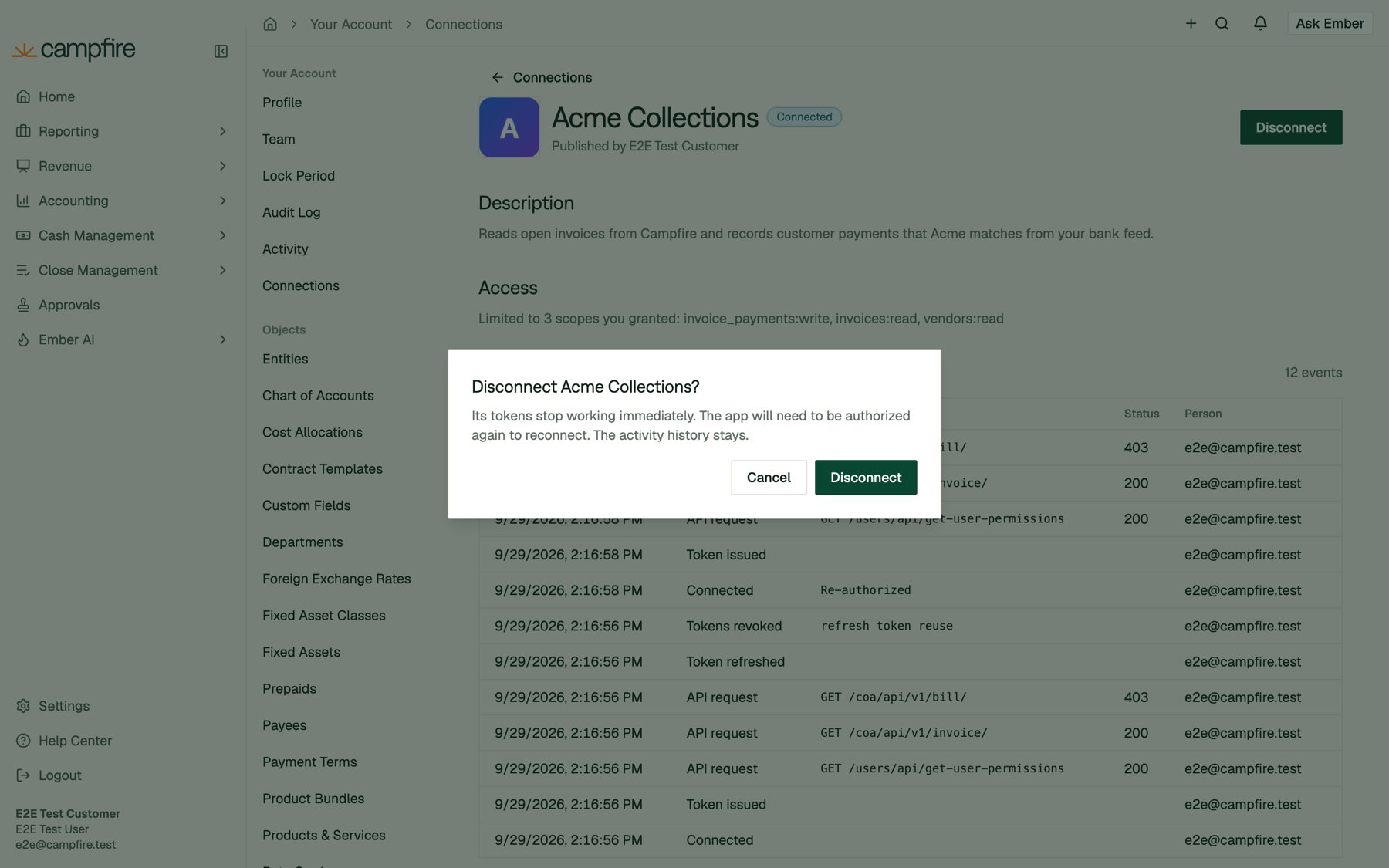Screen dimensions: 1389x868
Task: Click the Logout label
Action: pos(60,775)
